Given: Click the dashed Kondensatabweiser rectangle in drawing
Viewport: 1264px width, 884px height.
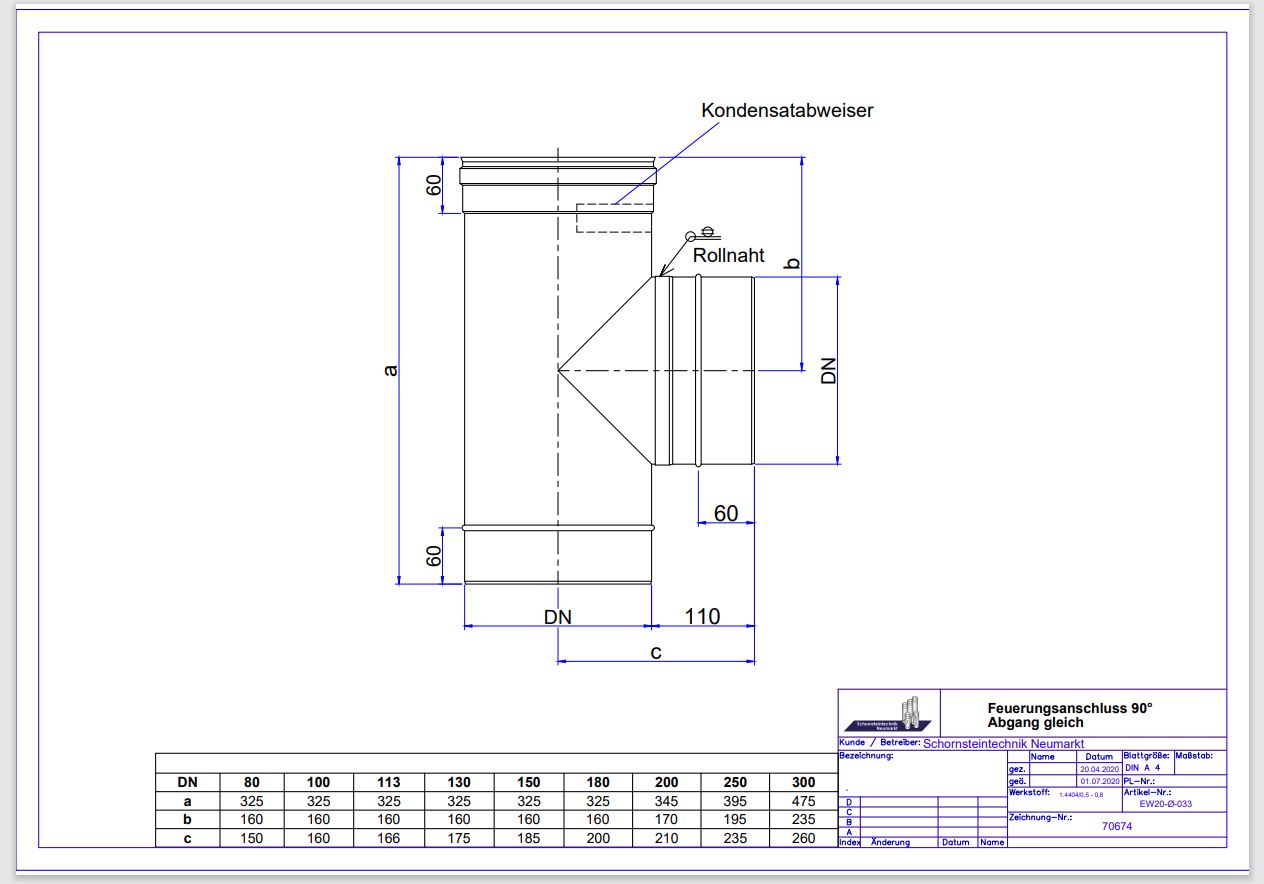Looking at the screenshot, I should click(x=614, y=218).
